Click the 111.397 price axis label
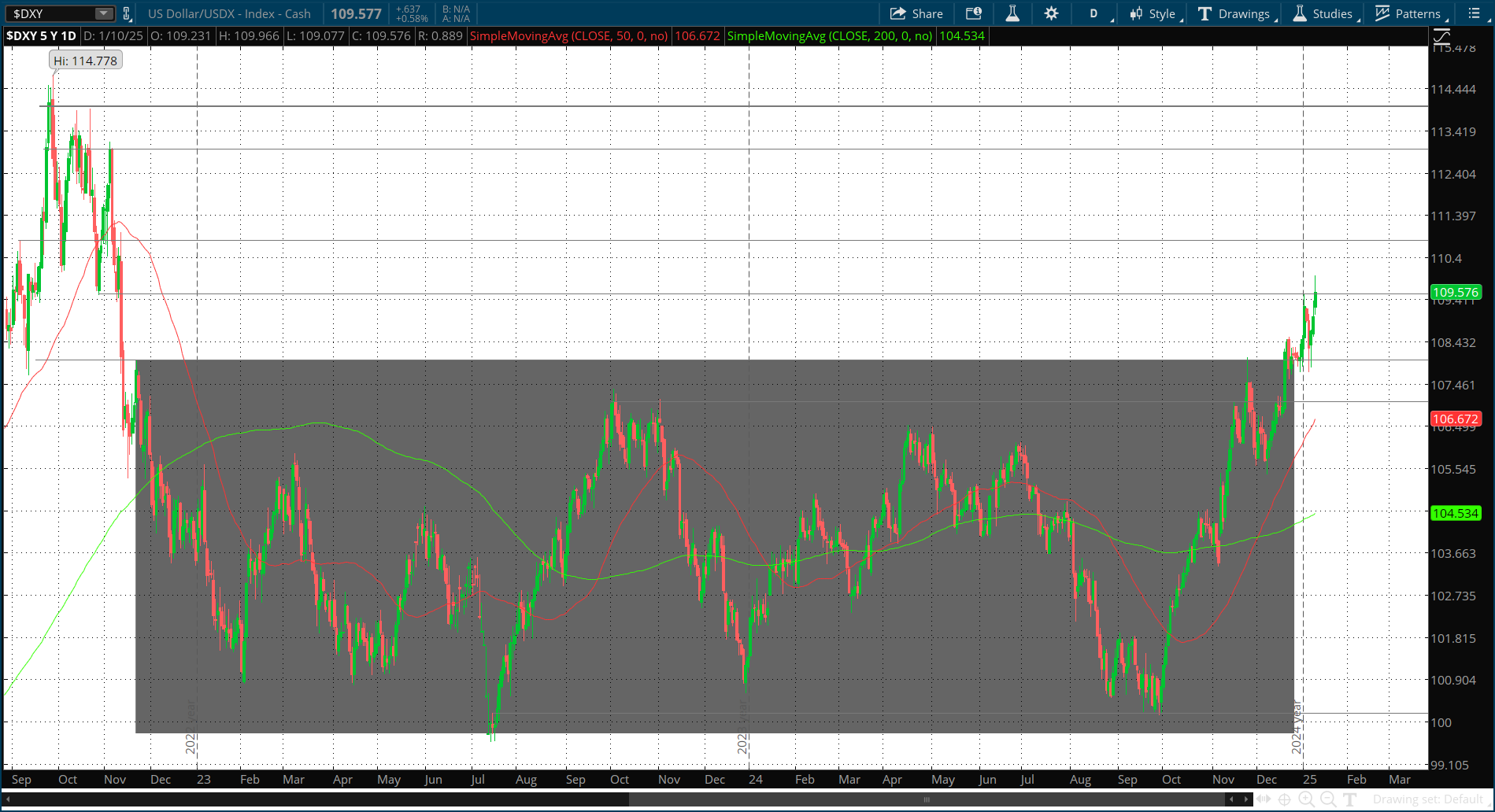Screen dimensions: 1495x812 pyautogui.click(x=1453, y=216)
